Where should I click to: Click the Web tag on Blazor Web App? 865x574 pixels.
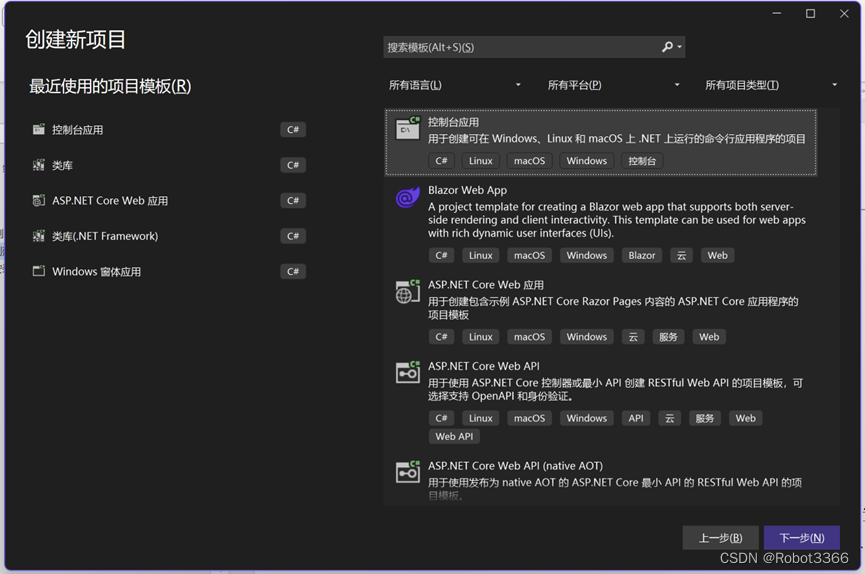point(718,256)
